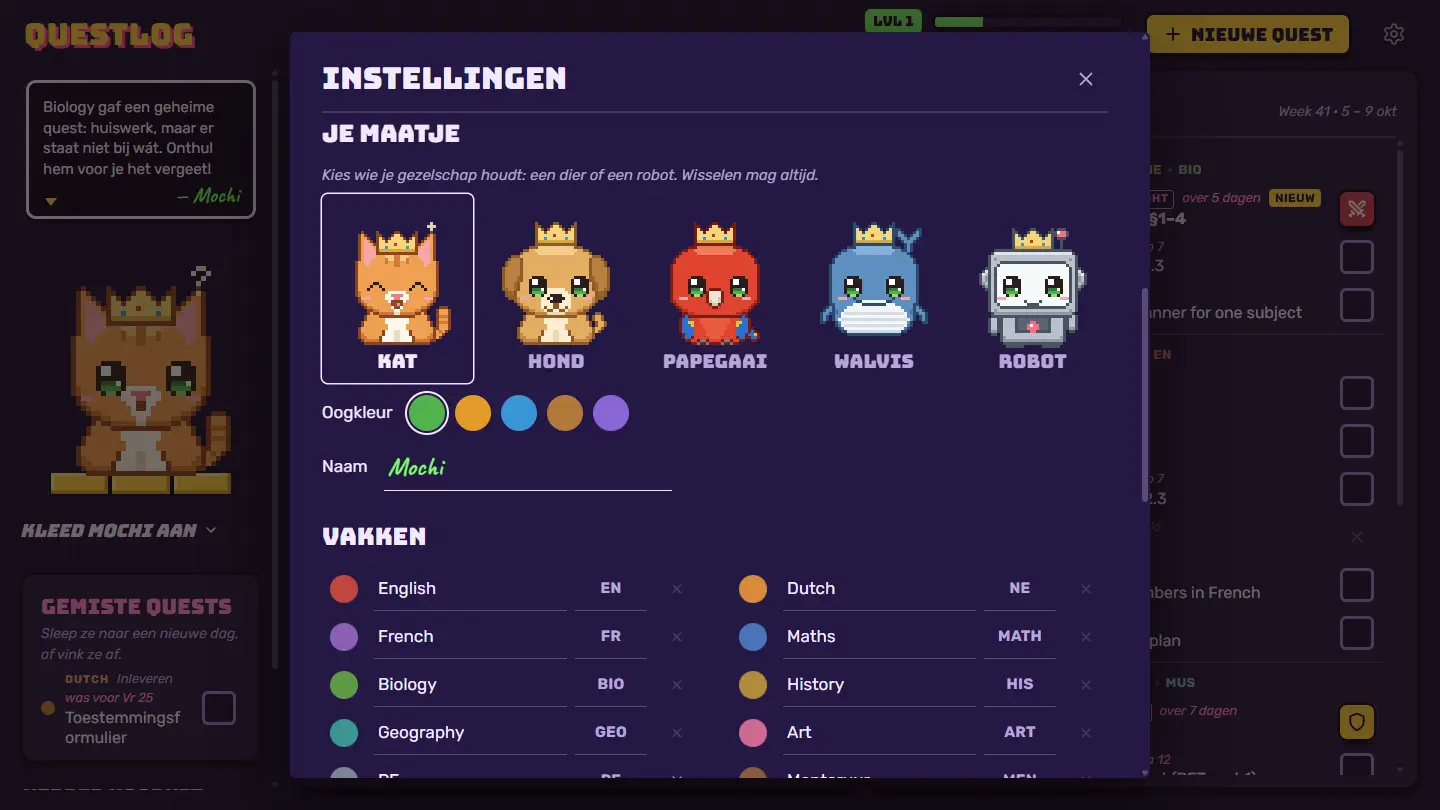The height and width of the screenshot is (810, 1440).
Task: Advance Mochi's speech bubble with the arrow
Action: 51,201
